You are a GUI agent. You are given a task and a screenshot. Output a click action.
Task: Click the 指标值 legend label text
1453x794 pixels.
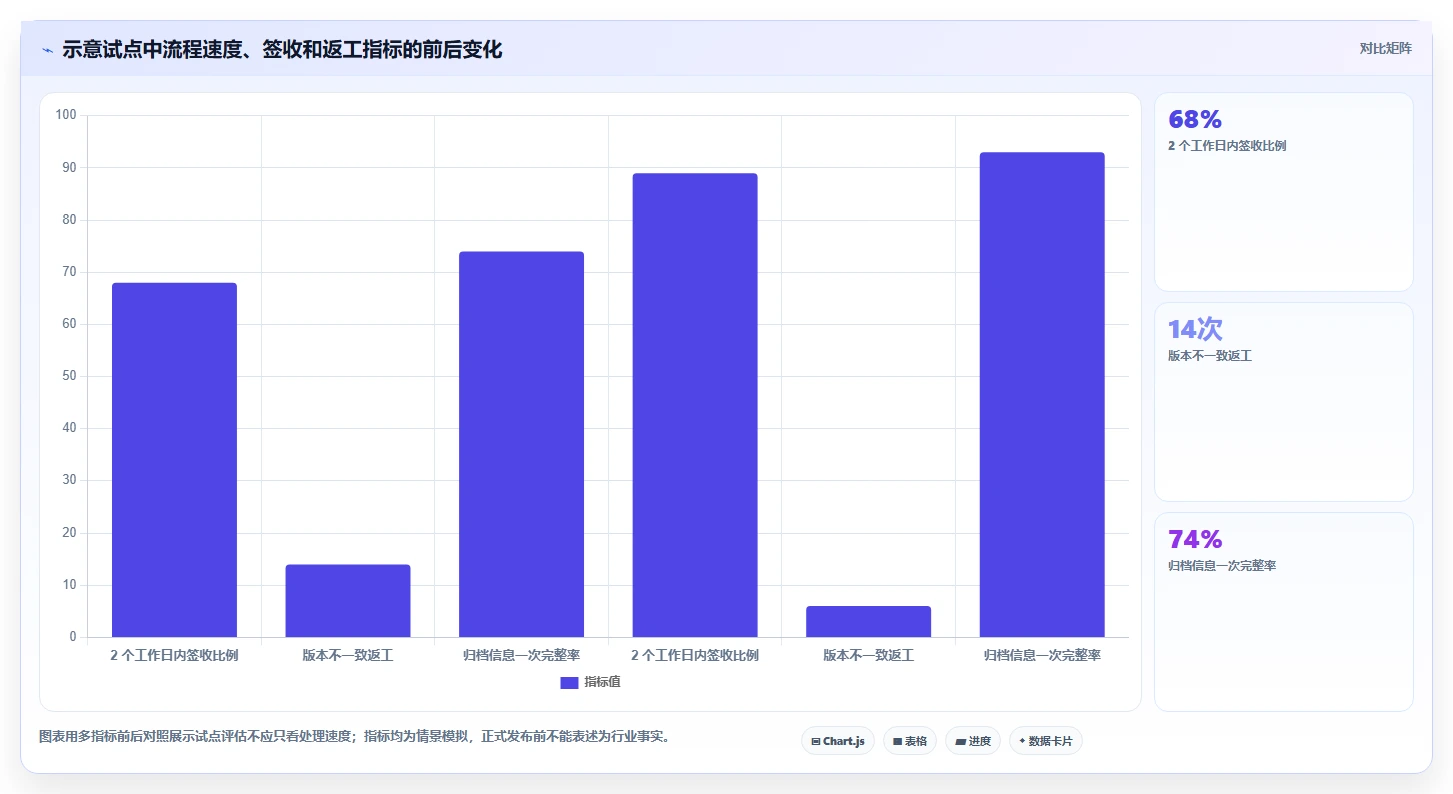602,682
